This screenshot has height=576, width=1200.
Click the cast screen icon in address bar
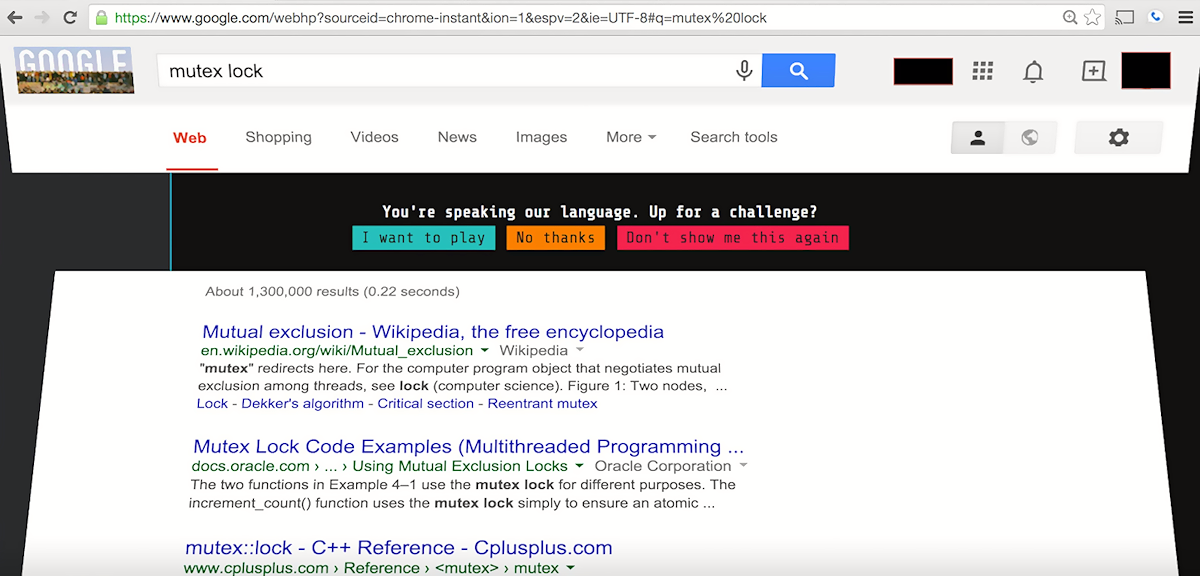pyautogui.click(x=1125, y=17)
